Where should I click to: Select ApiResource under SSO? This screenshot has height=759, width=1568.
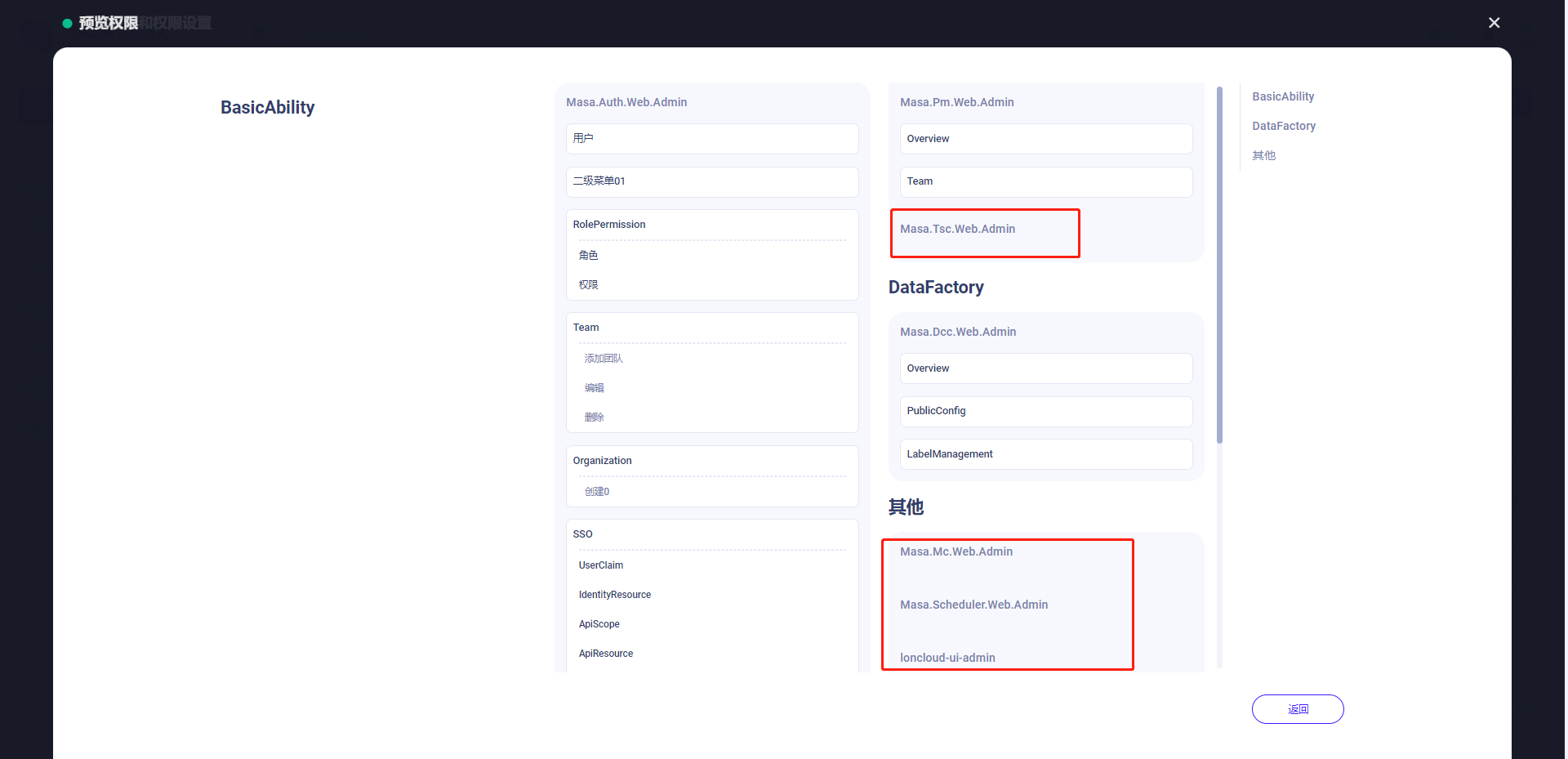click(x=605, y=653)
